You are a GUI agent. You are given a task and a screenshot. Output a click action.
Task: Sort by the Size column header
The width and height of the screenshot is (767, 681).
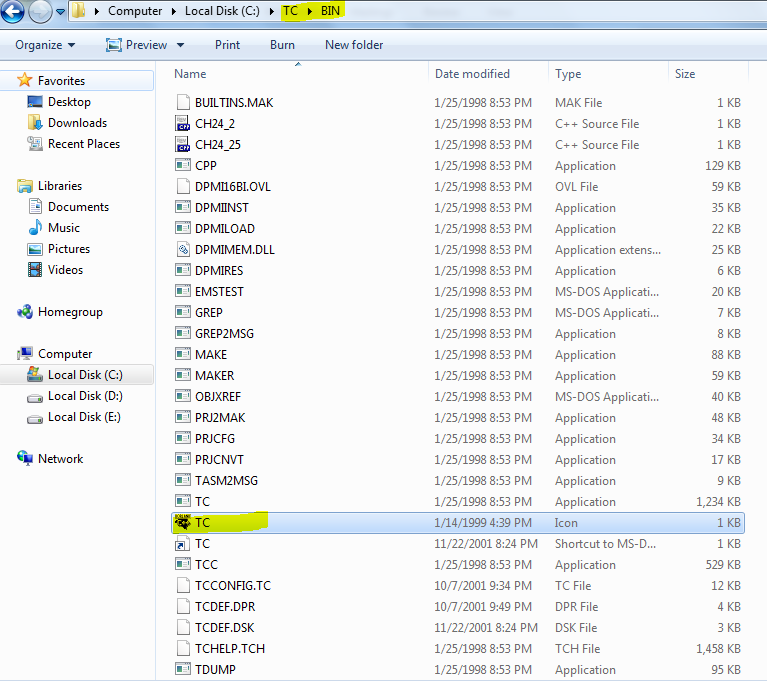pos(685,74)
